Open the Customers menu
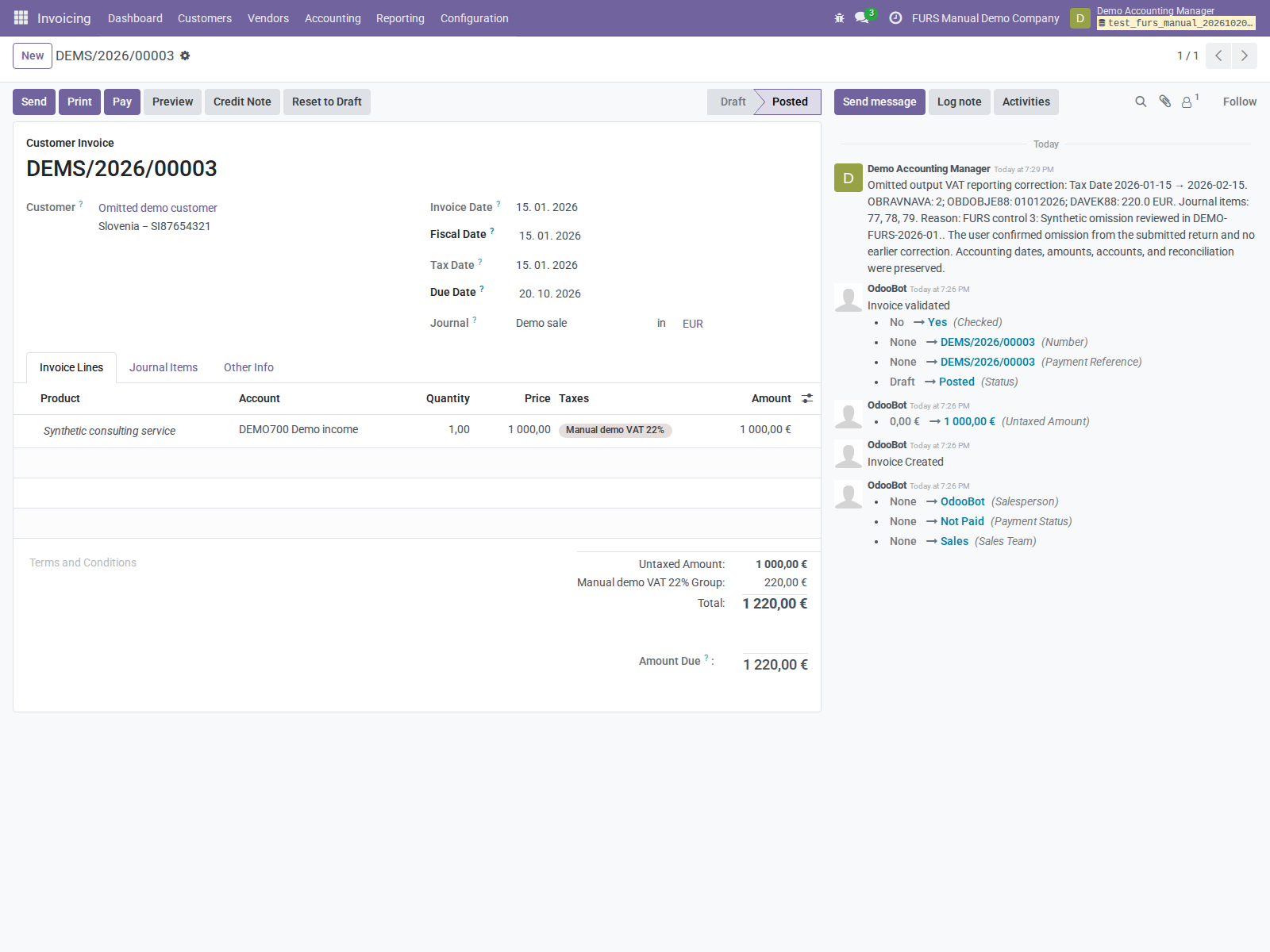 point(205,17)
